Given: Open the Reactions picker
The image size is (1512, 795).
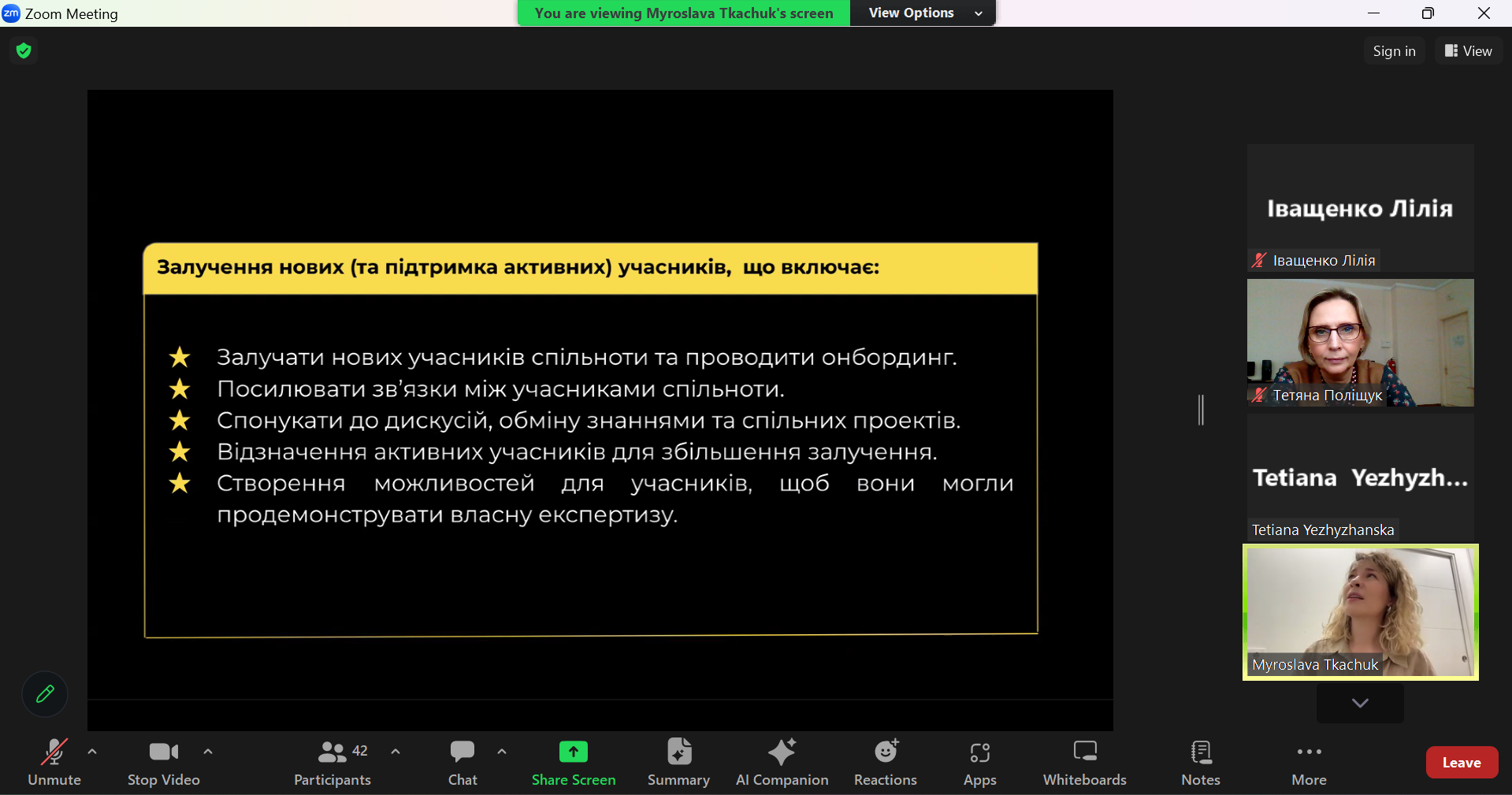Looking at the screenshot, I should [886, 753].
